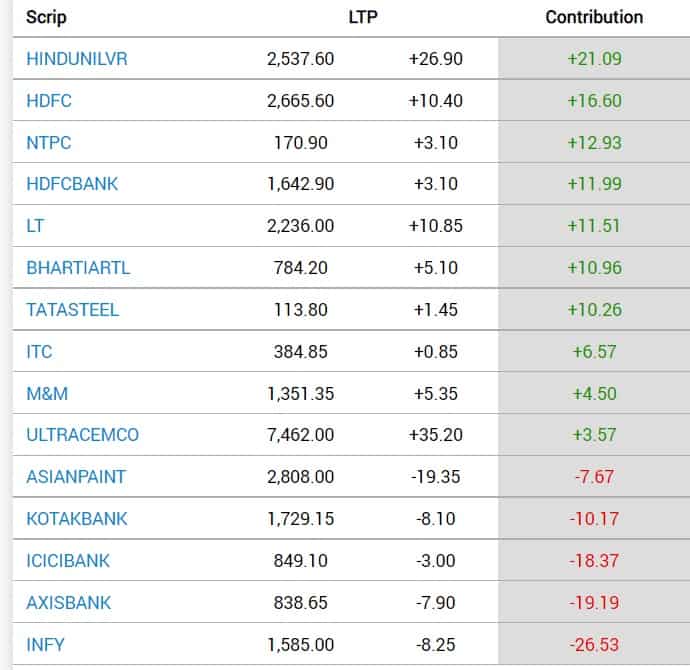Select the KOTAKBANK scrip link
This screenshot has height=670, width=690.
point(77,519)
